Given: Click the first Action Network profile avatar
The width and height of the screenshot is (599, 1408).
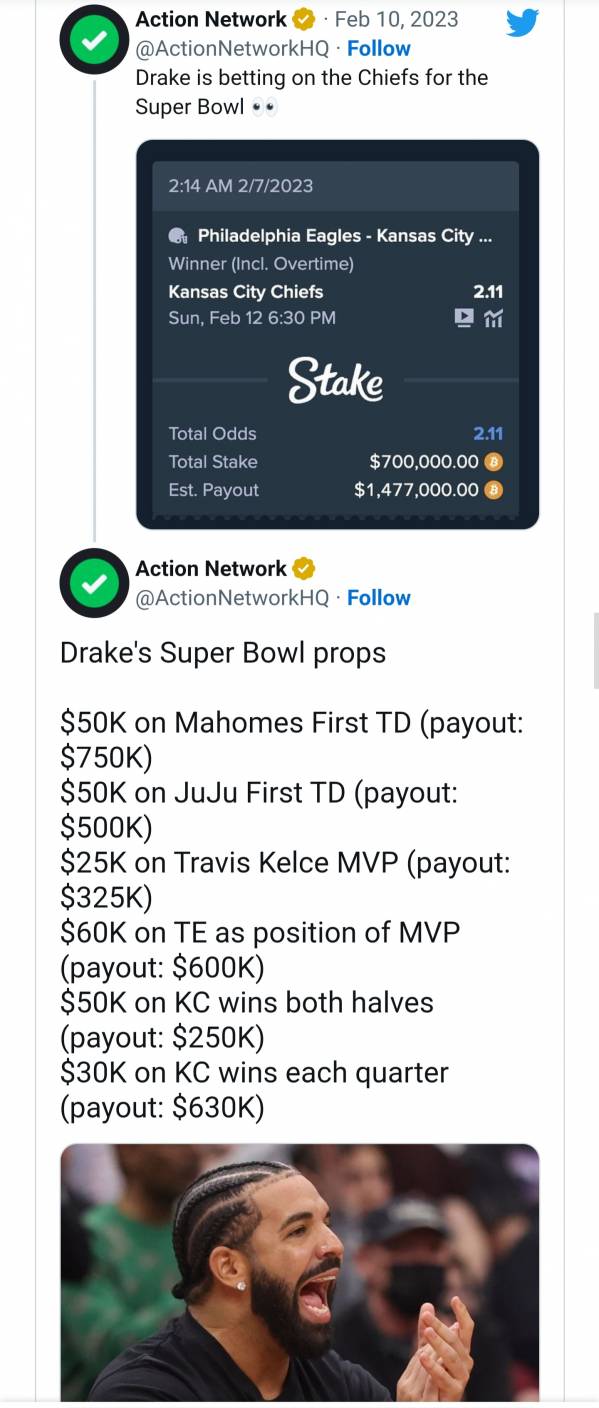Looking at the screenshot, I should (94, 40).
